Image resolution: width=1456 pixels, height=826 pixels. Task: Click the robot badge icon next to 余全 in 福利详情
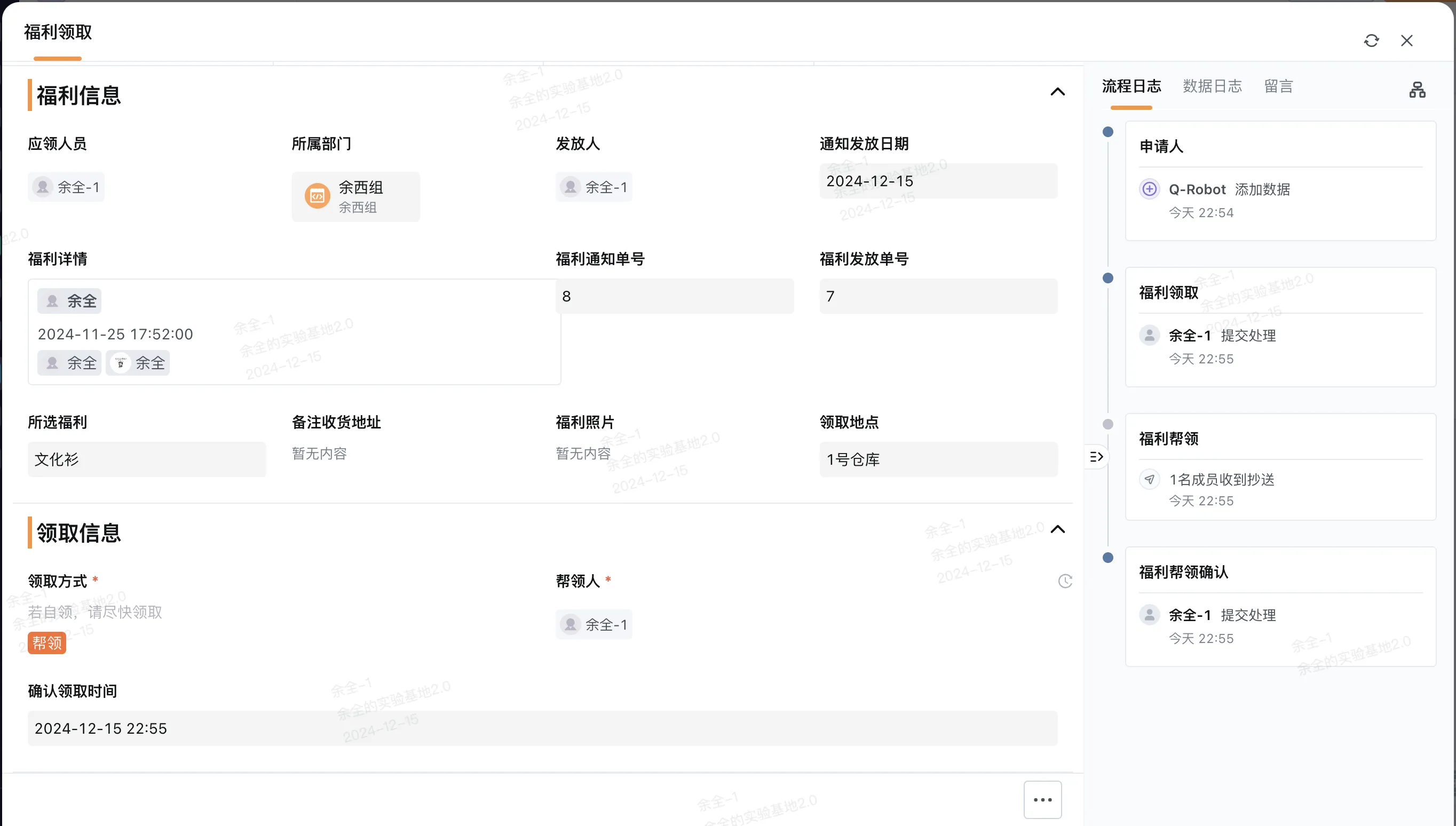[122, 362]
